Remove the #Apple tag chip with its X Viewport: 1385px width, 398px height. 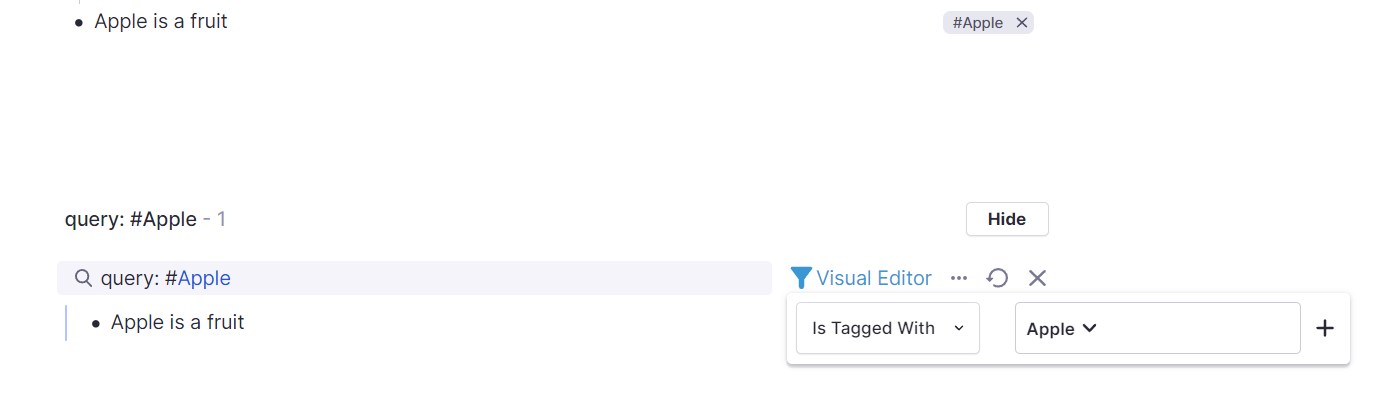point(1021,23)
